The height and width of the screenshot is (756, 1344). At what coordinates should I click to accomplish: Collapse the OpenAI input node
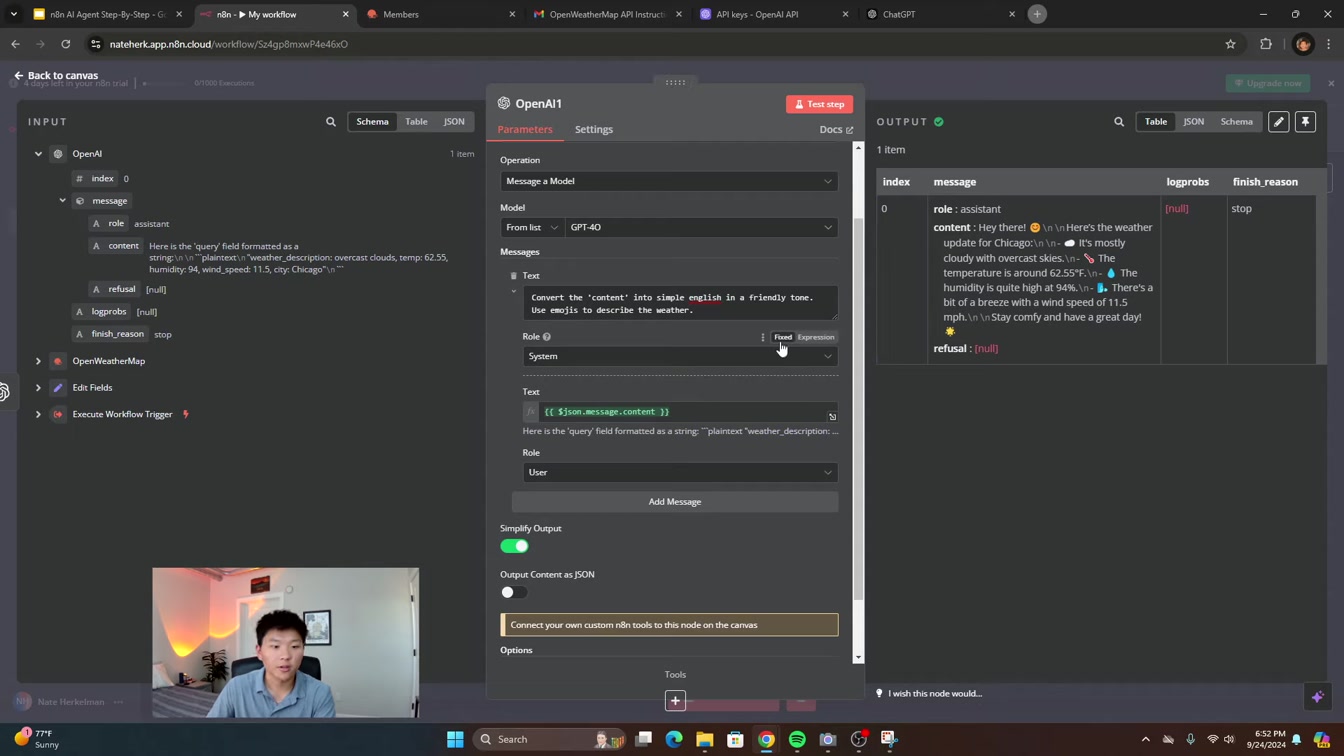tap(38, 154)
